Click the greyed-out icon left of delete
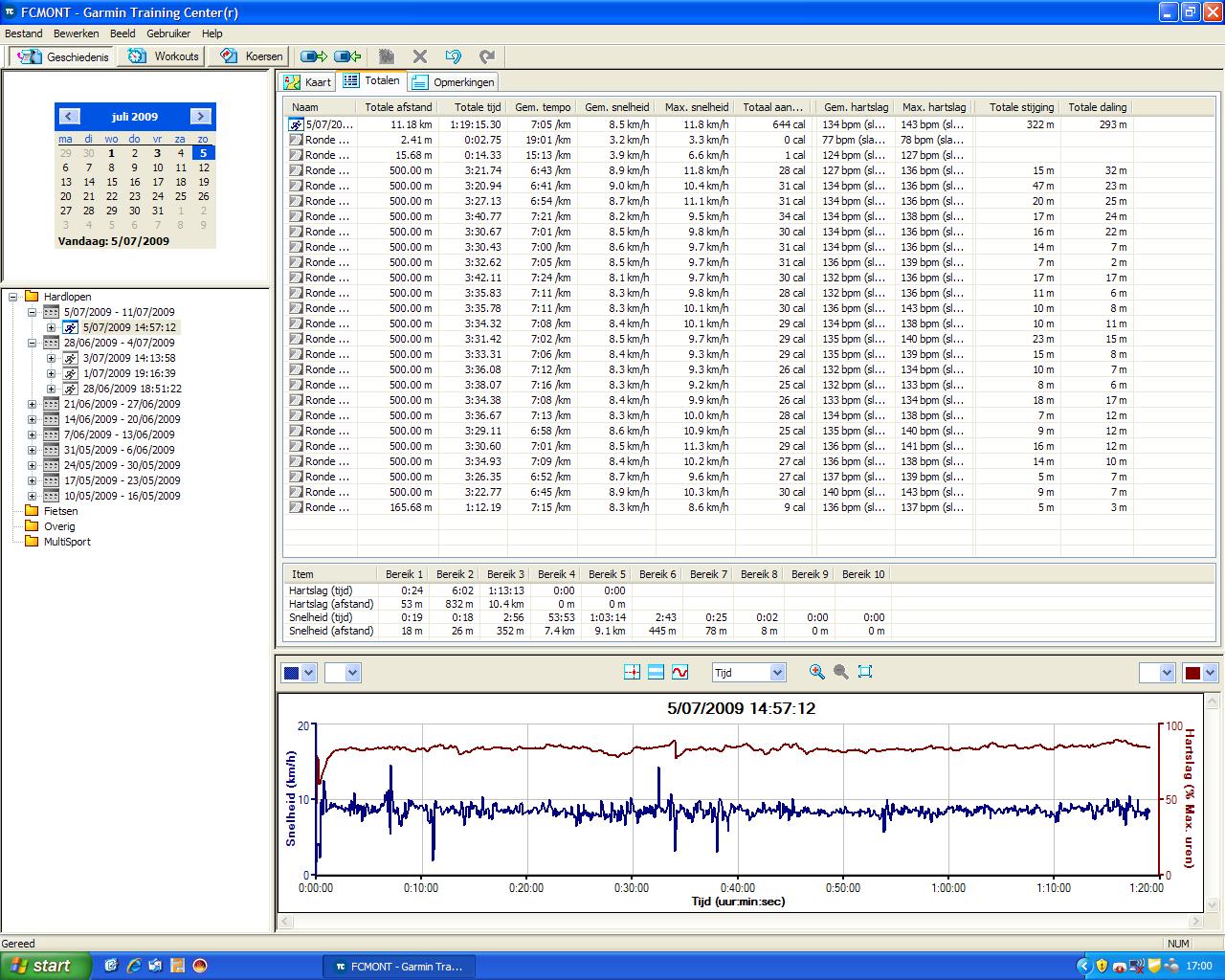Image resolution: width=1225 pixels, height=980 pixels. [x=386, y=56]
